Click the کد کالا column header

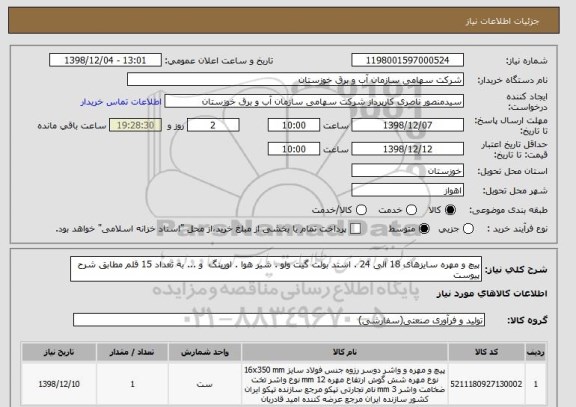click(486, 352)
